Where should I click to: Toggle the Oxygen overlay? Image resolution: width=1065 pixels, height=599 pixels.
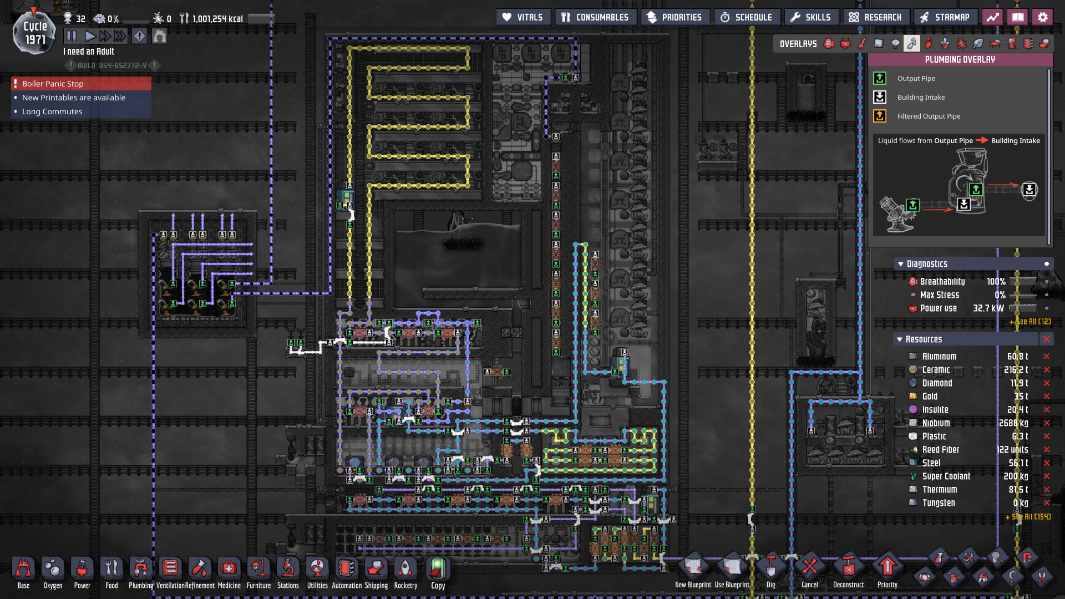(x=829, y=43)
